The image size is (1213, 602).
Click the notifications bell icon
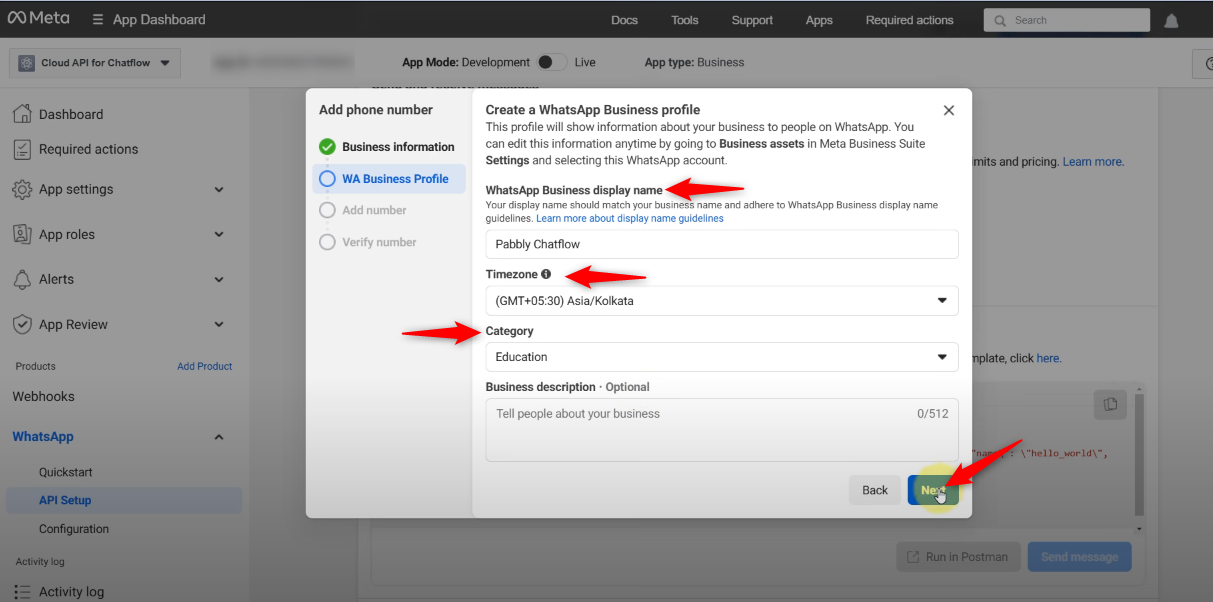pyautogui.click(x=1171, y=20)
